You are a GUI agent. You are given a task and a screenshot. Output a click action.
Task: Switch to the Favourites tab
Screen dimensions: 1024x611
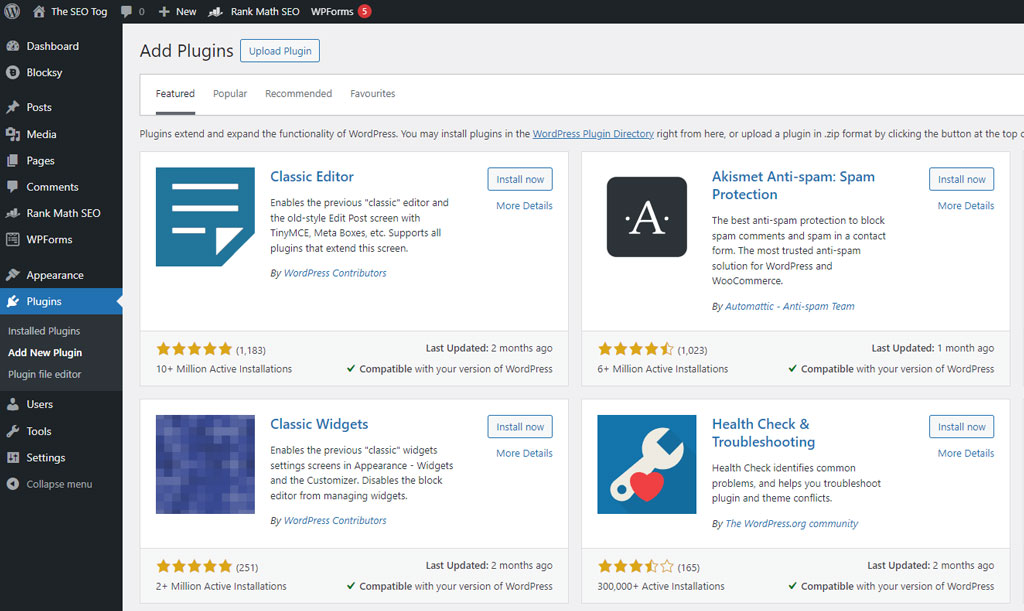(372, 93)
